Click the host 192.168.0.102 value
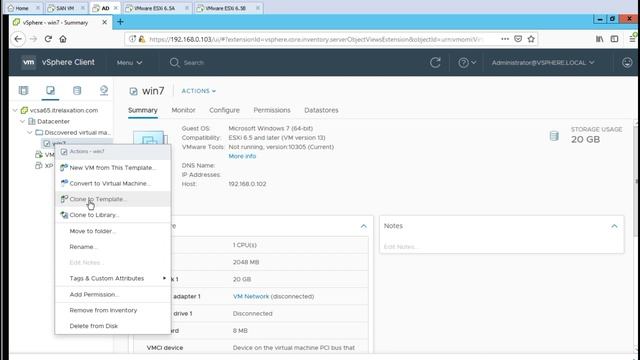640x360 pixels. tap(247, 184)
